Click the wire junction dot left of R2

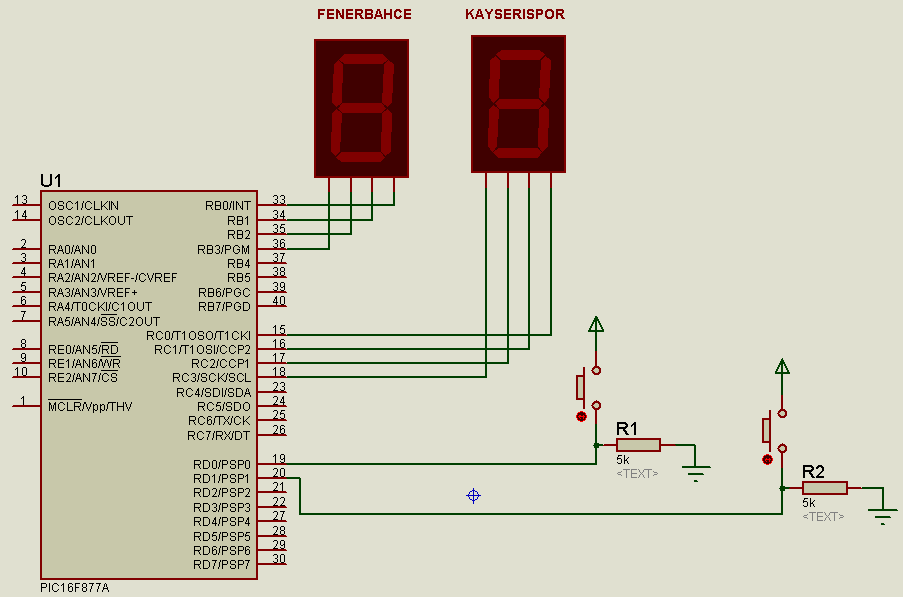point(782,488)
